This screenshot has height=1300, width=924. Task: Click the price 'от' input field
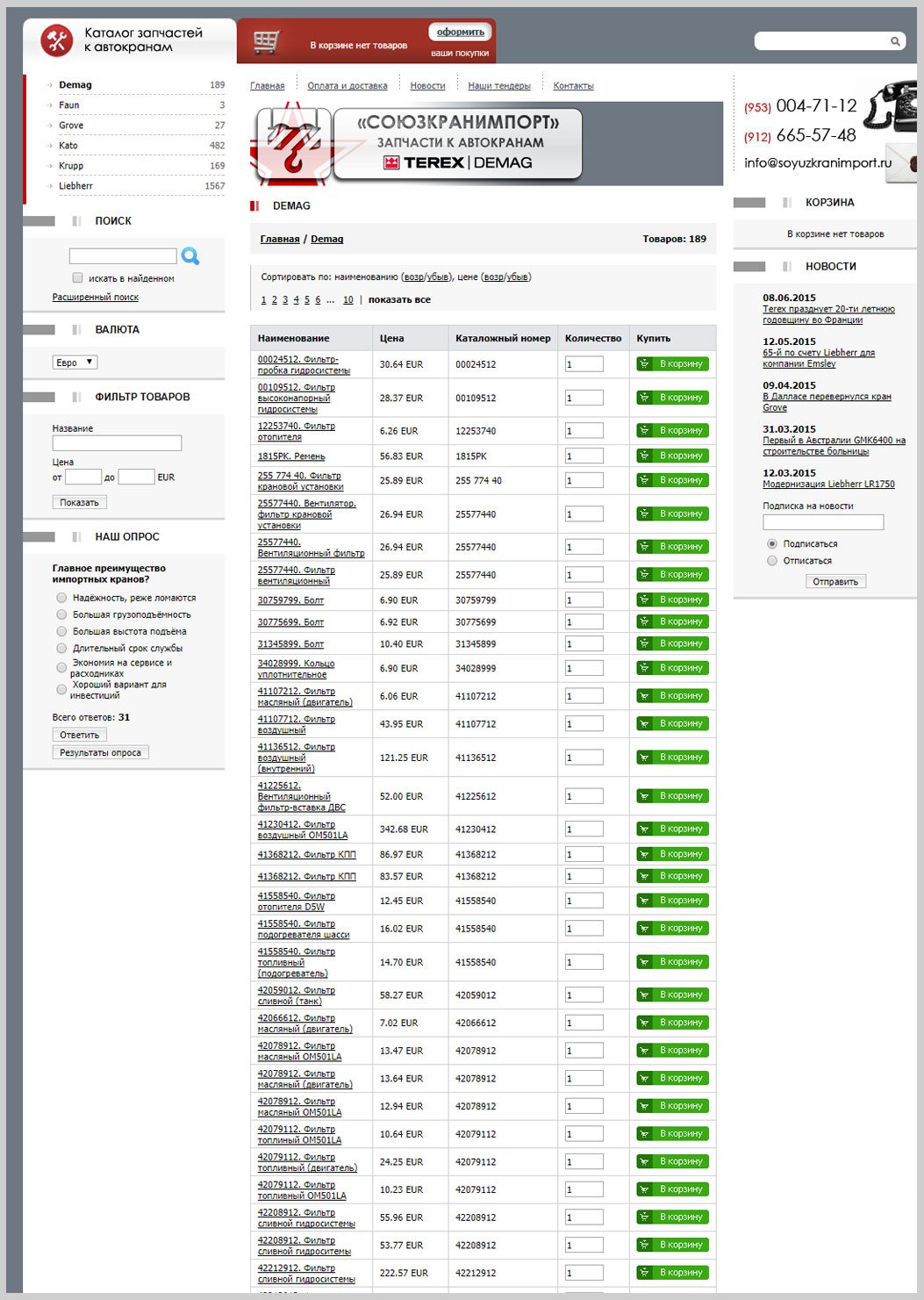click(83, 477)
